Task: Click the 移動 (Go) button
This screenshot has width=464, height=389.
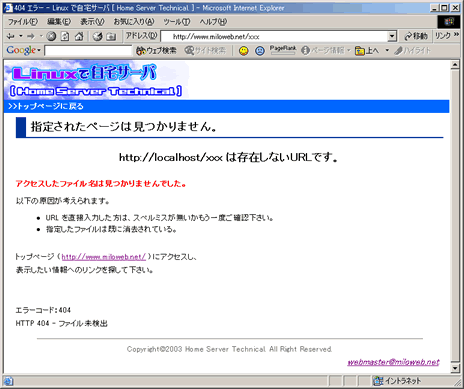Action: [x=416, y=36]
